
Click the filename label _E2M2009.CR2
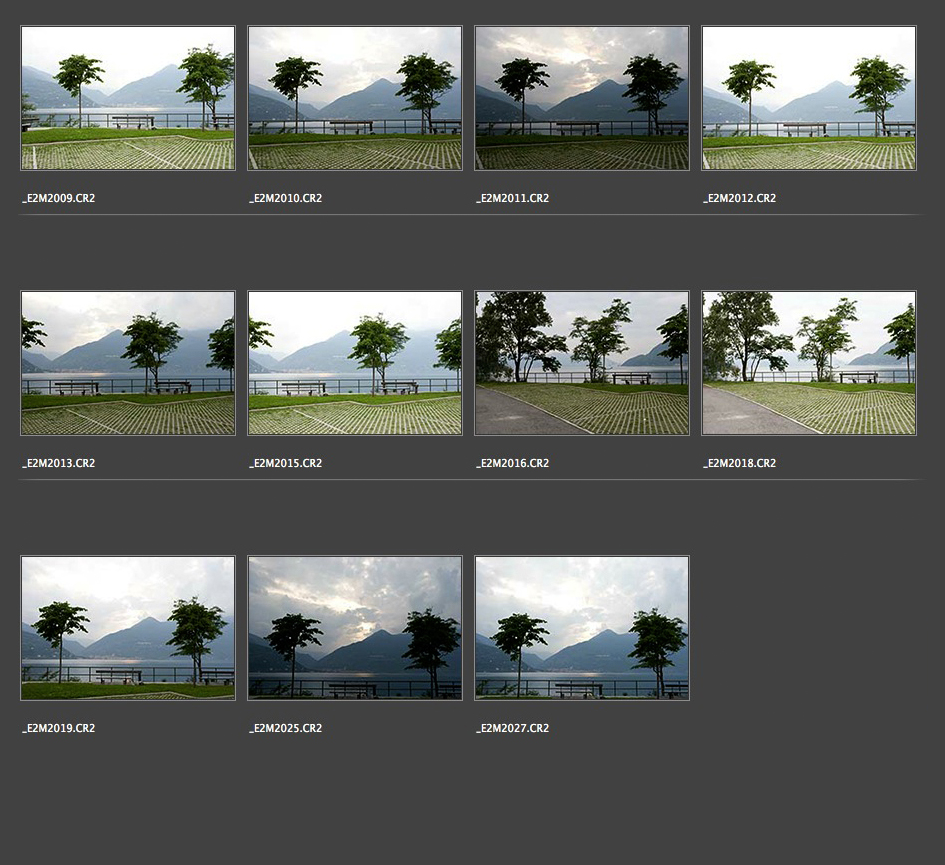click(59, 198)
